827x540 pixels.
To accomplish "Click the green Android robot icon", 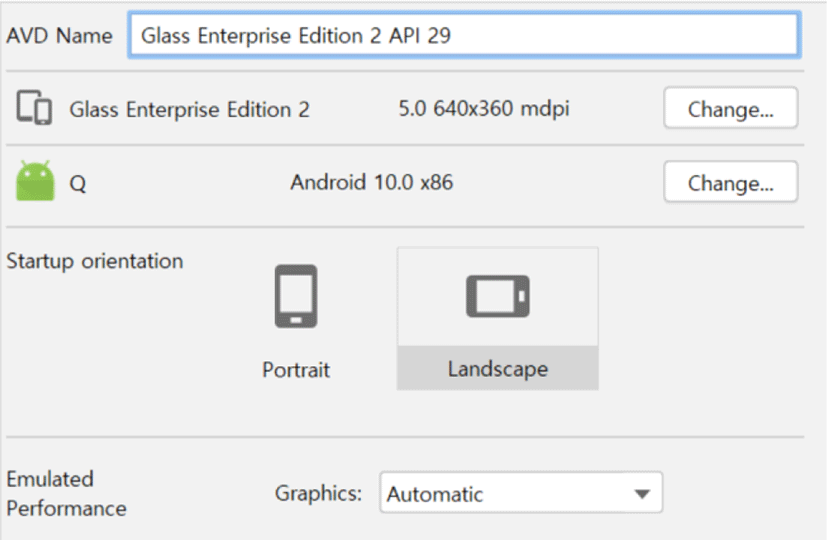I will (x=35, y=181).
